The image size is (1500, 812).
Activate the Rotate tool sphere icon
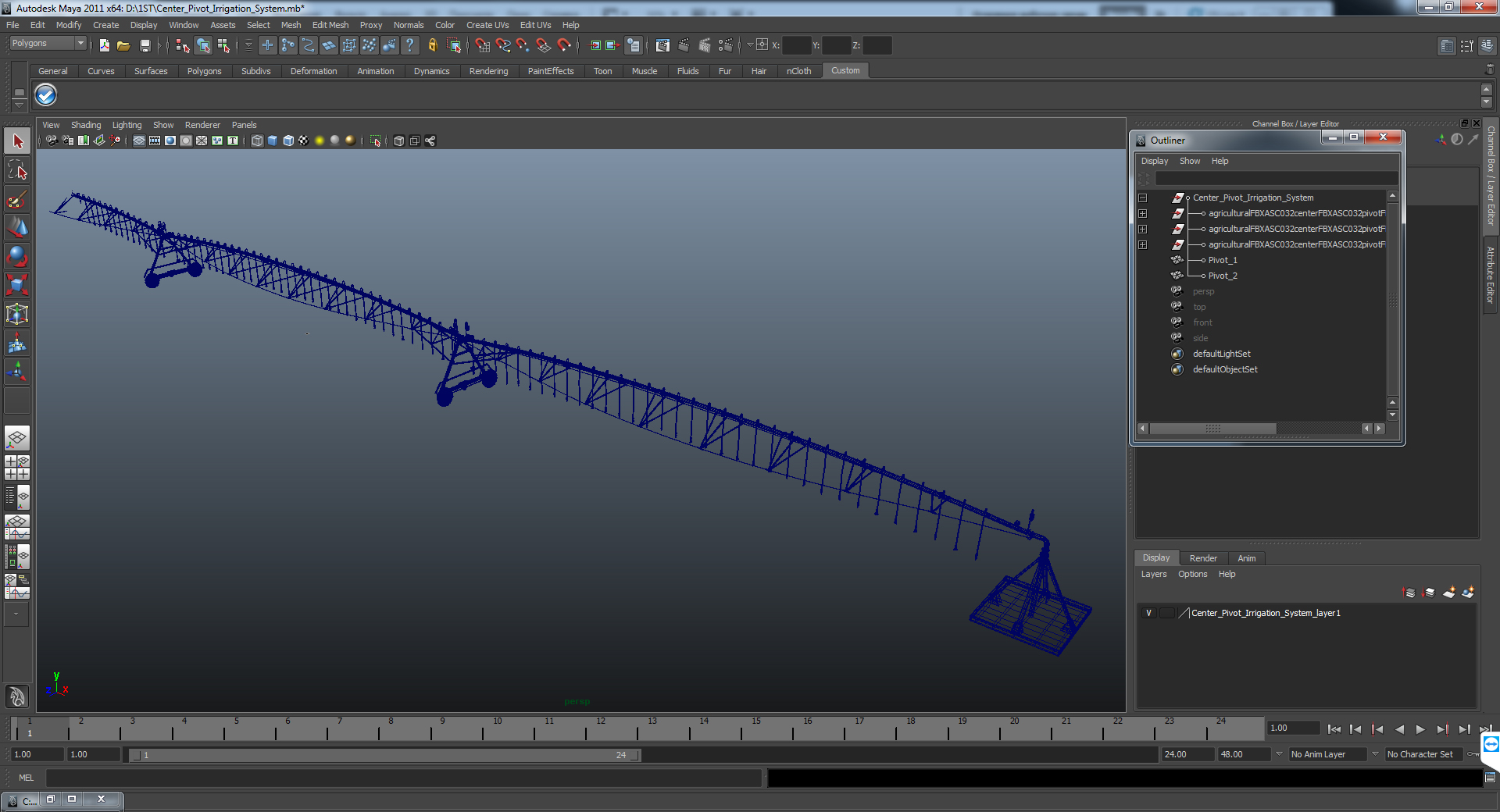tap(17, 257)
